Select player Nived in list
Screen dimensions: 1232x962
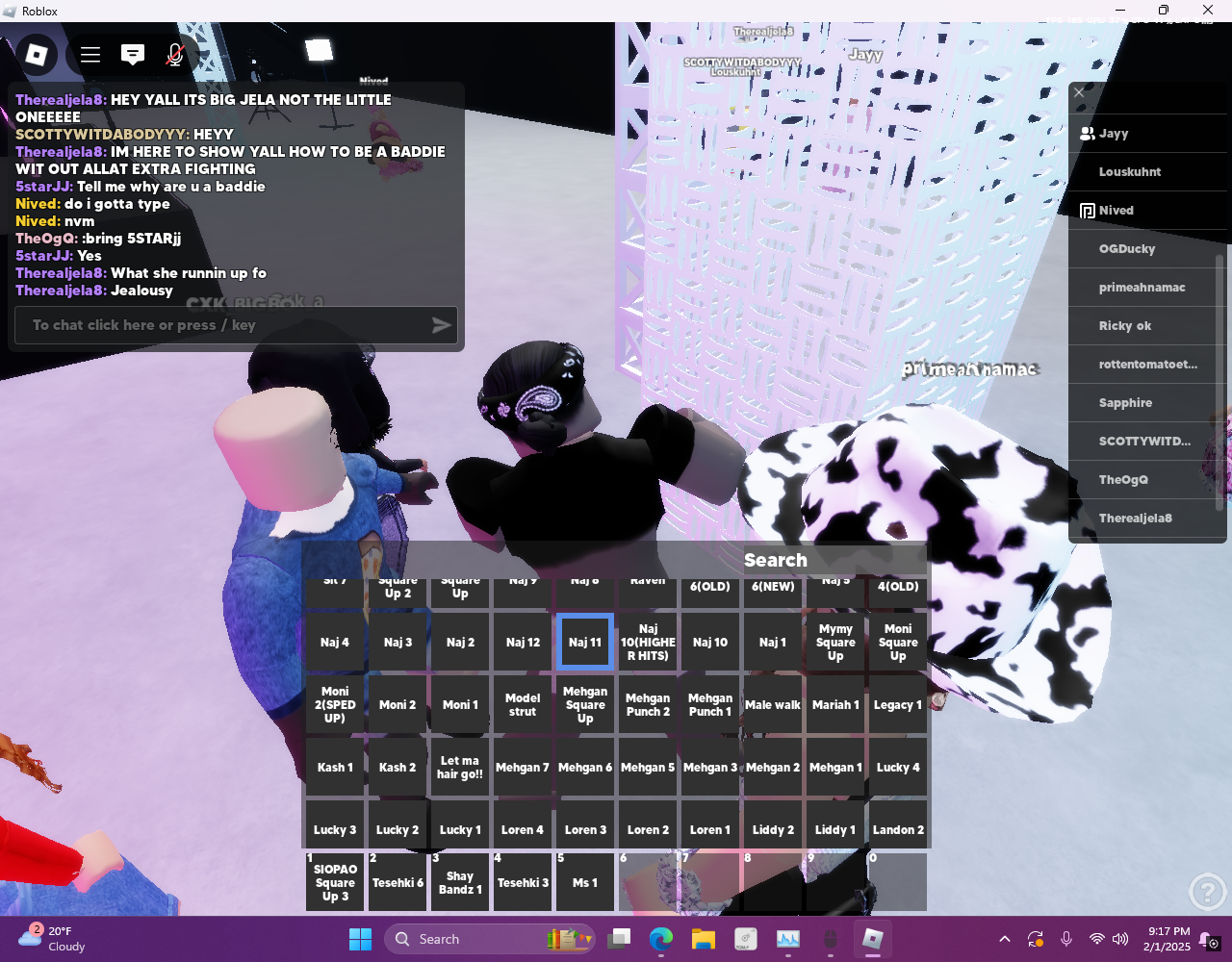pyautogui.click(x=1147, y=211)
